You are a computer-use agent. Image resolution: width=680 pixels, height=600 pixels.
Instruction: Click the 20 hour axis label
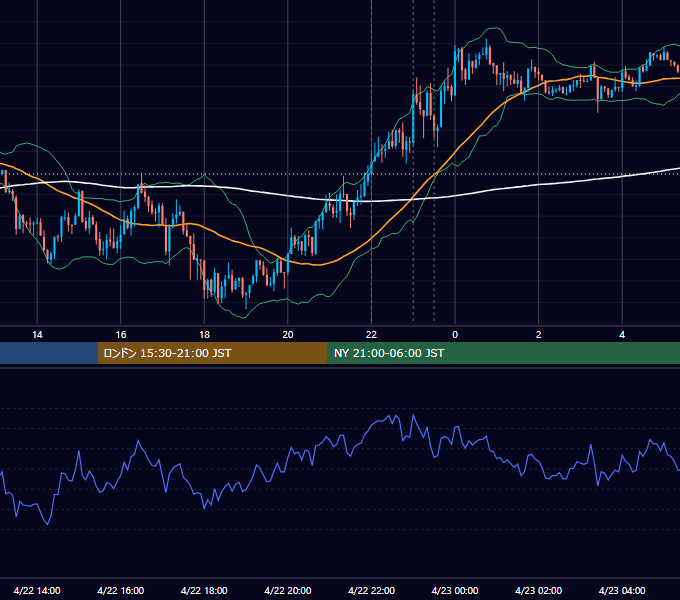pos(288,335)
